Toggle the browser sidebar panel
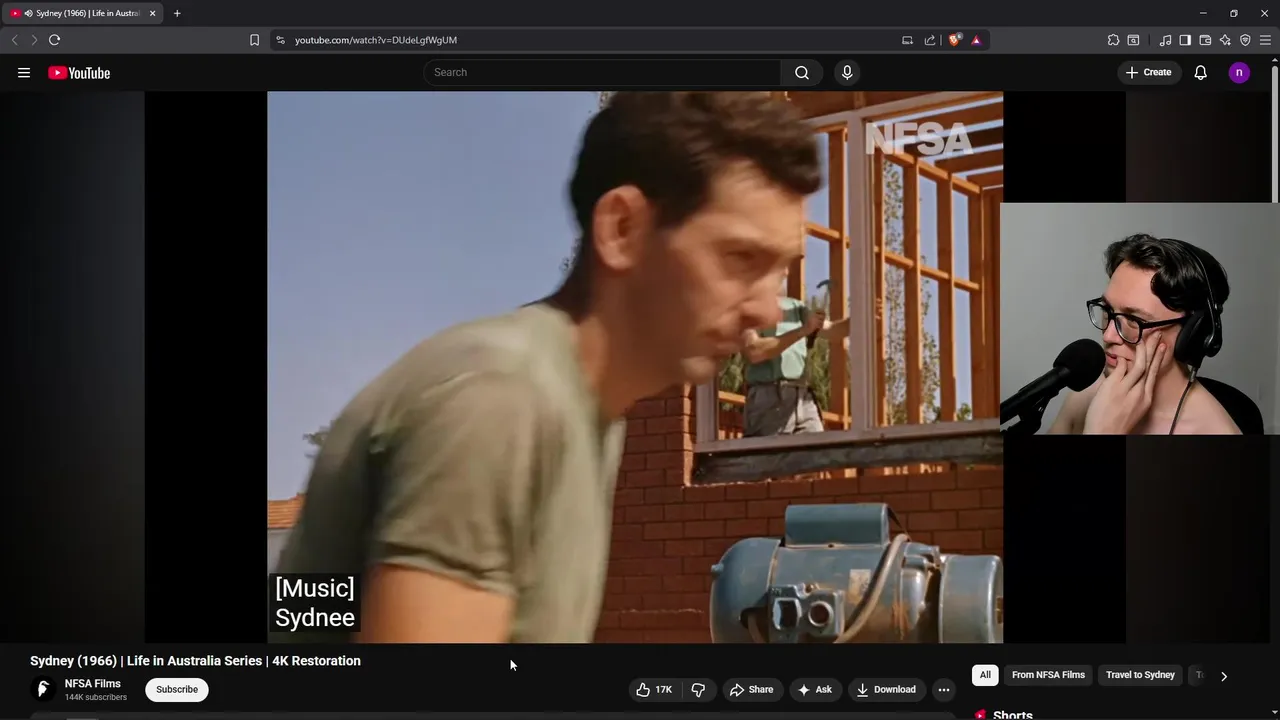Viewport: 1280px width, 720px height. coord(1185,40)
